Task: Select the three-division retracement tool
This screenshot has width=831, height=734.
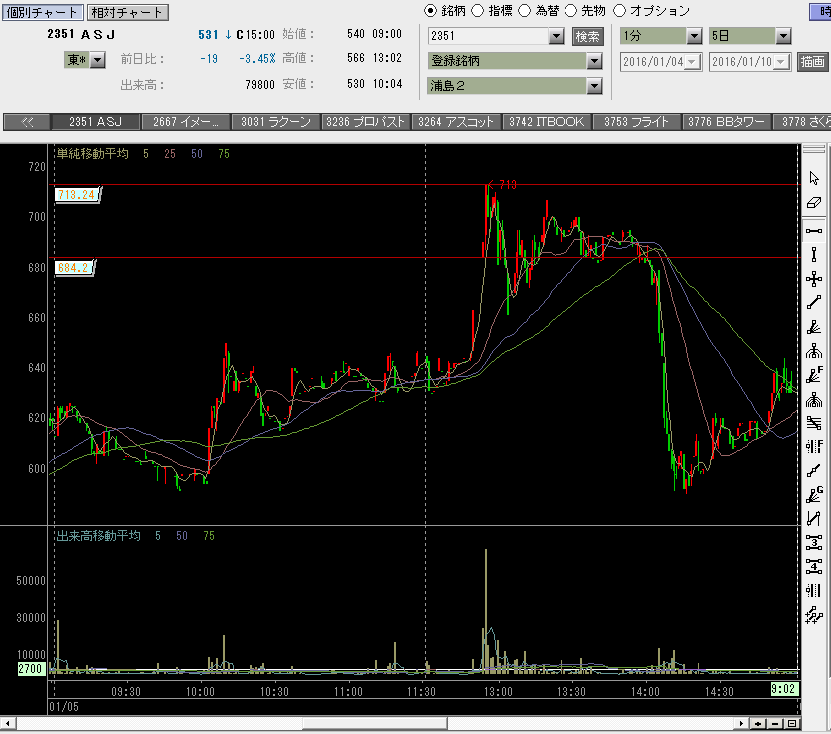Action: coord(814,542)
